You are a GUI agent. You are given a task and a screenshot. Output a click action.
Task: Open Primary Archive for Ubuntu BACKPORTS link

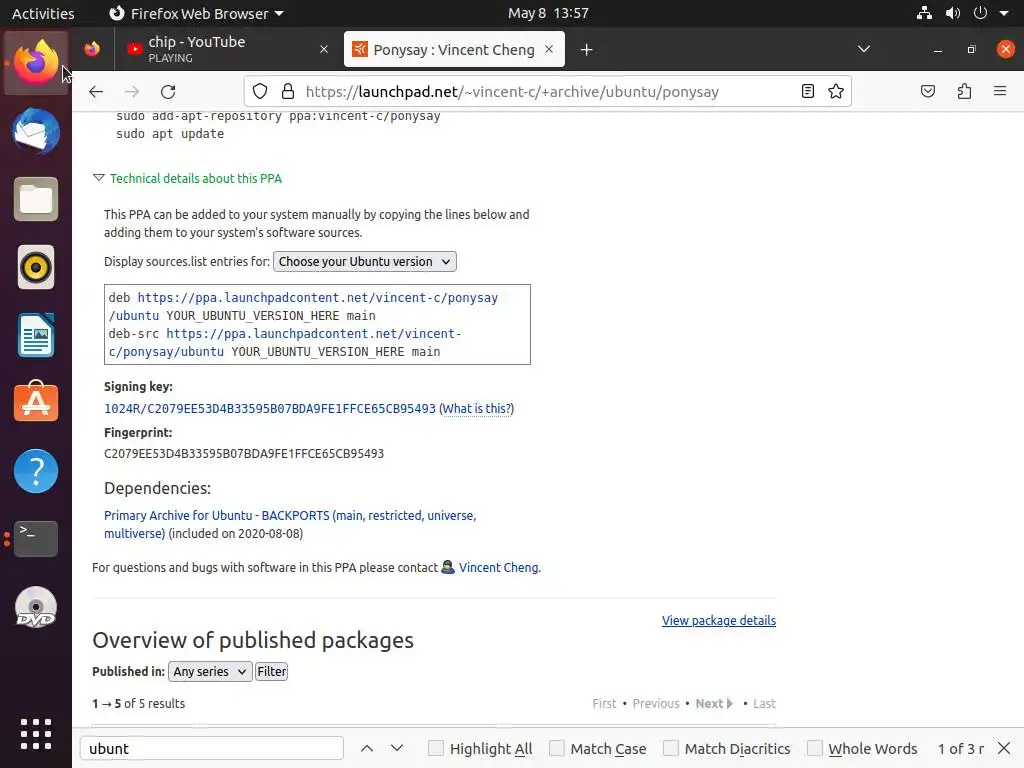[x=290, y=524]
